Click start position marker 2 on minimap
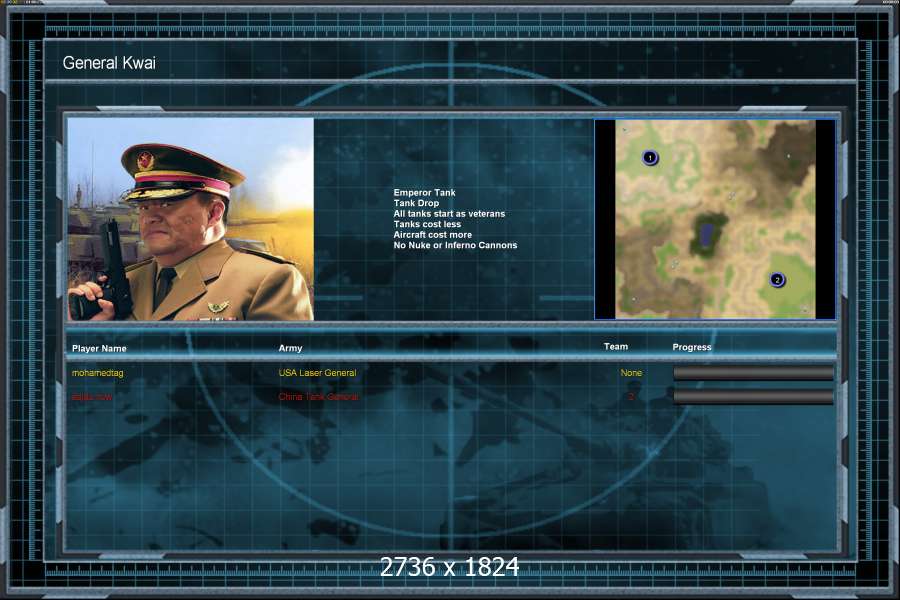The width and height of the screenshot is (900, 600). (x=777, y=280)
